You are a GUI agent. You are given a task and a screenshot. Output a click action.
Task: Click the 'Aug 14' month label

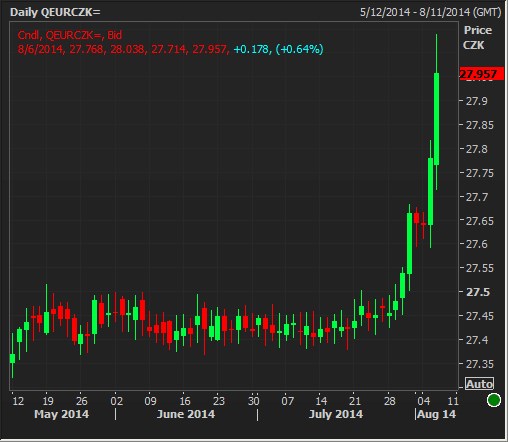point(436,414)
